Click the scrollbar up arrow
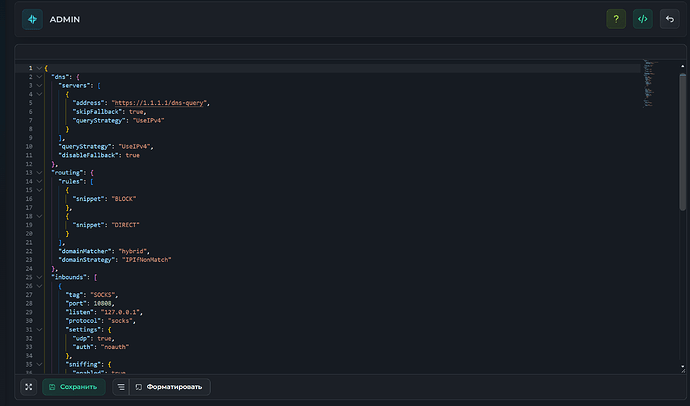The height and width of the screenshot is (406, 690). (683, 66)
